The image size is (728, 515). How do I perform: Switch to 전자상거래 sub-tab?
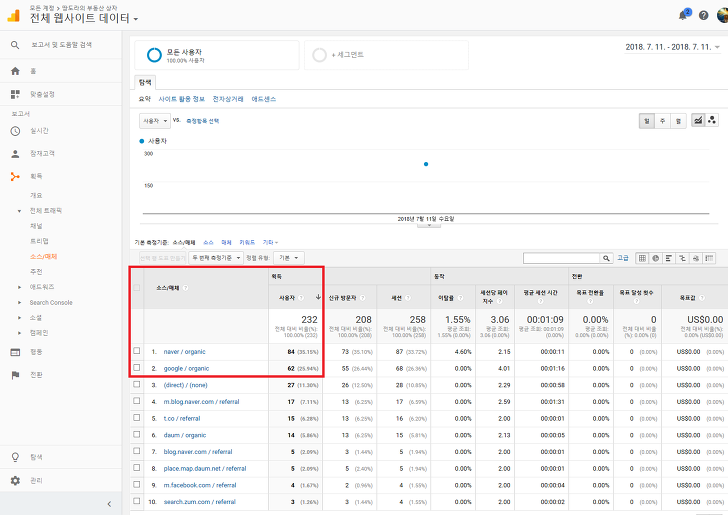[x=228, y=99]
